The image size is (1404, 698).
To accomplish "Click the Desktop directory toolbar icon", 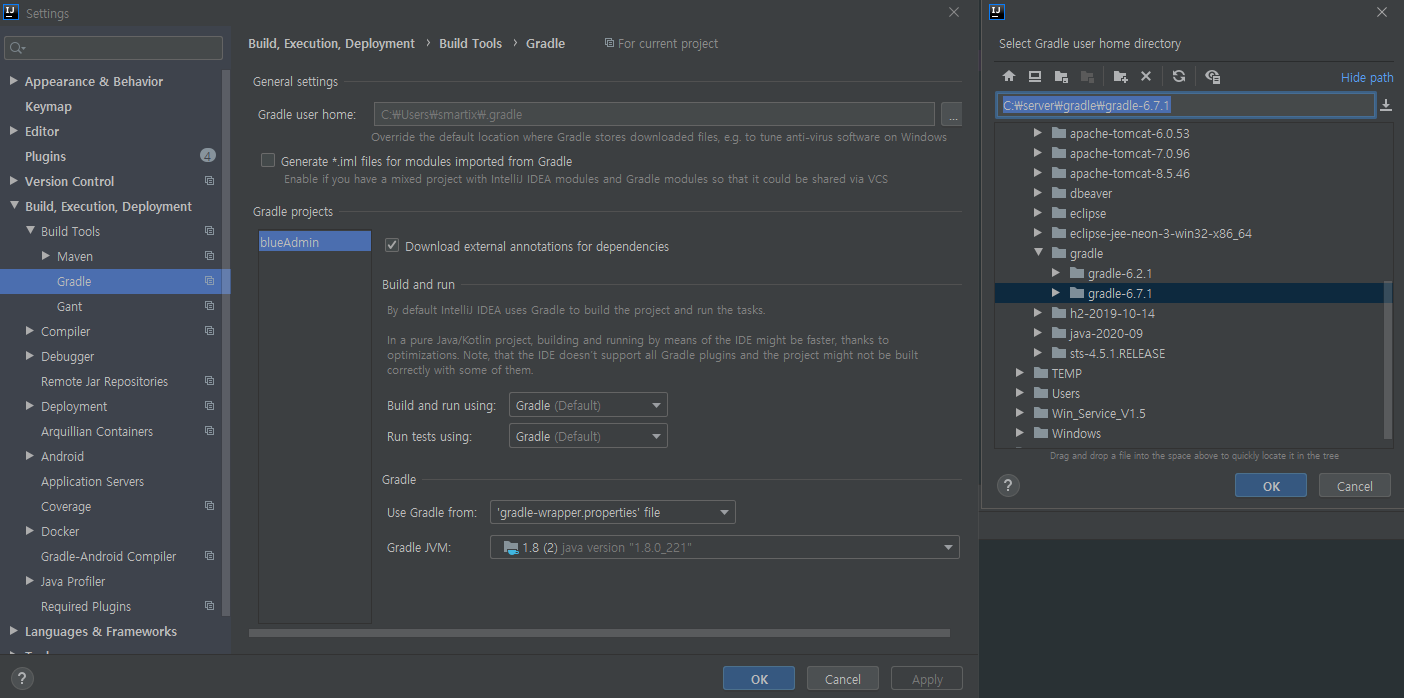I will click(1035, 76).
